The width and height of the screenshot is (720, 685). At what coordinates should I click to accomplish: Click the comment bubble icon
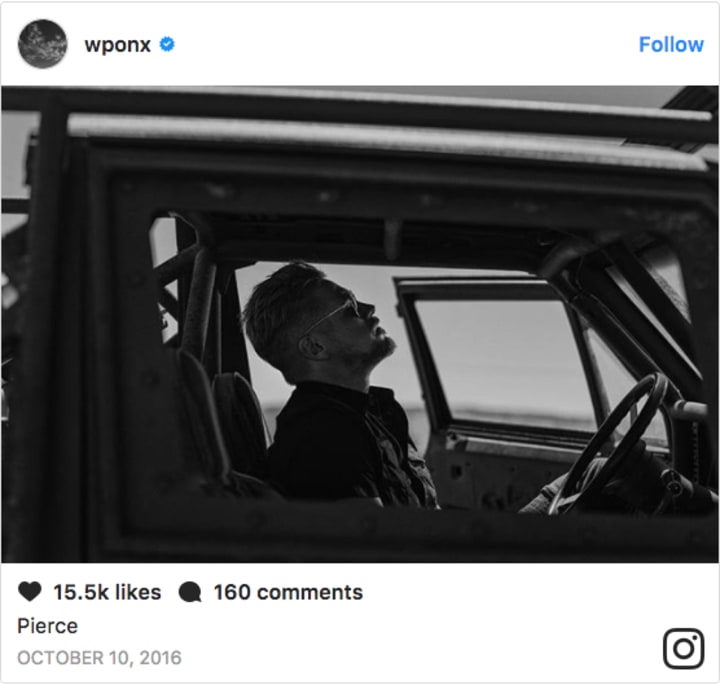[190, 592]
